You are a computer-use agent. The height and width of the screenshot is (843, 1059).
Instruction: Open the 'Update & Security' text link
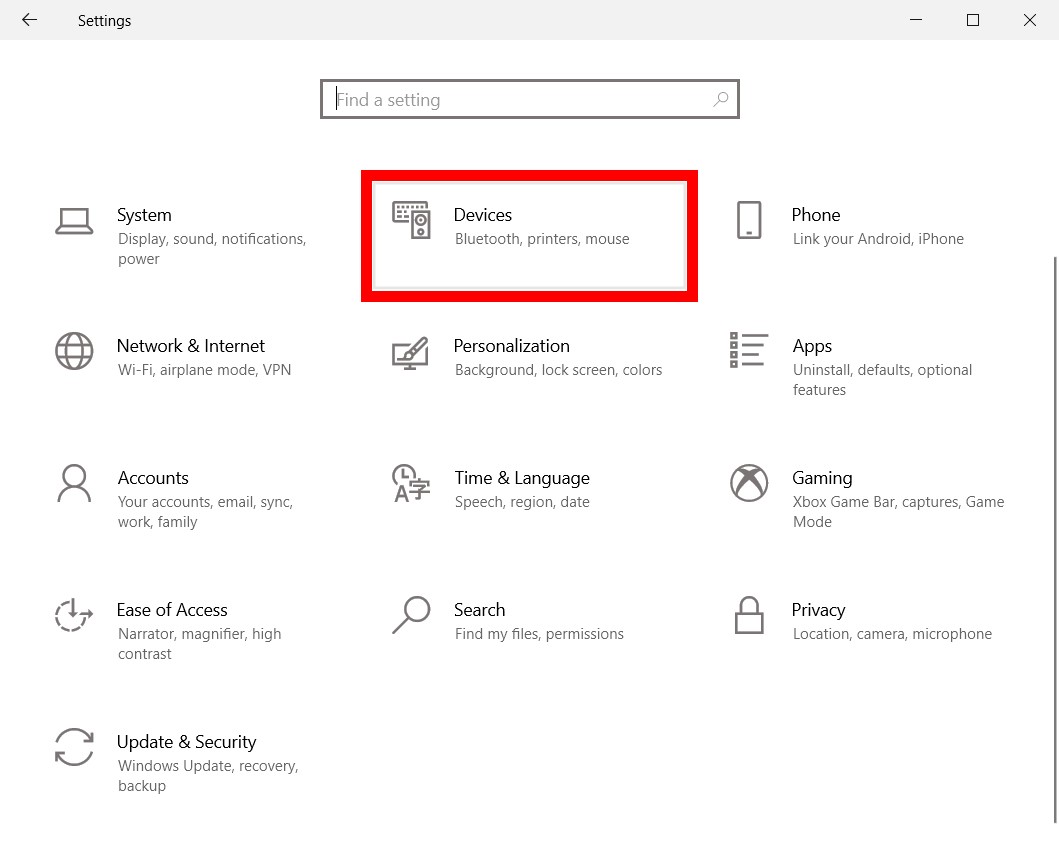coord(186,742)
